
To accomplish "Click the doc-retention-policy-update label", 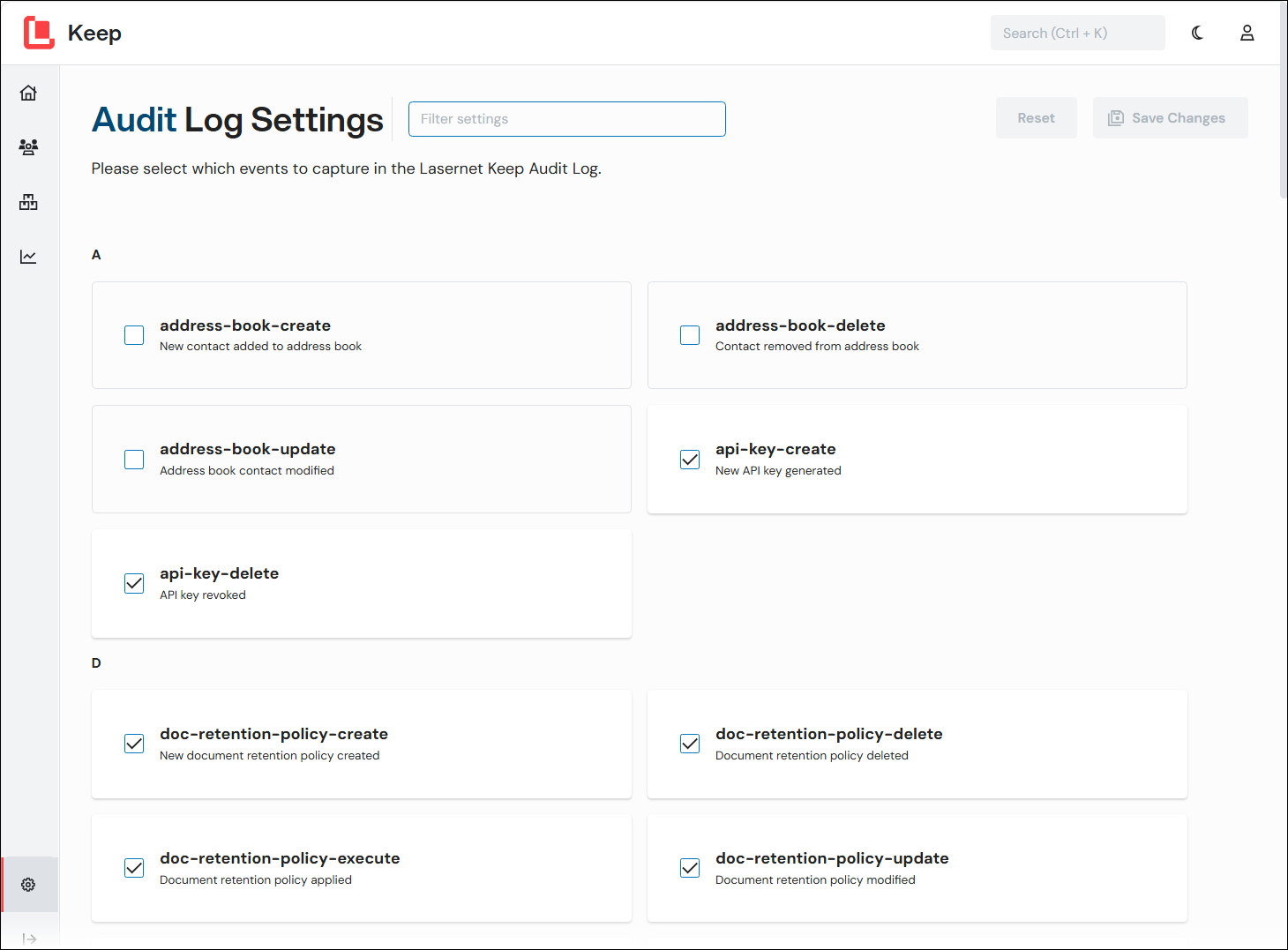I will (832, 858).
